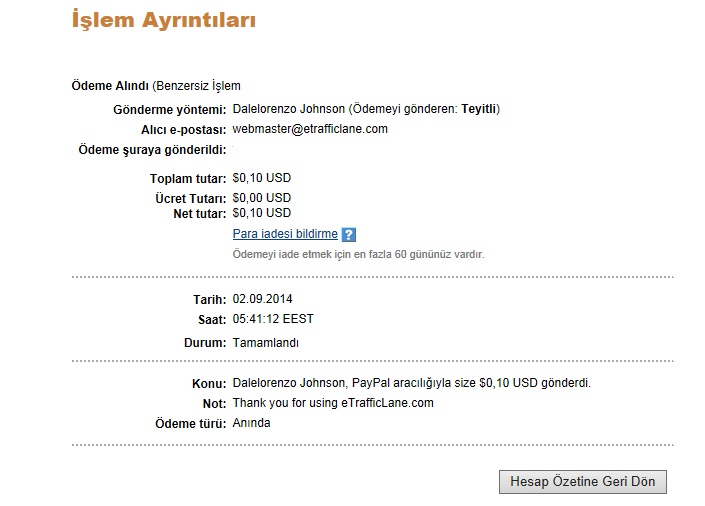Click the blue question mark help icon
The height and width of the screenshot is (506, 705).
tap(348, 234)
